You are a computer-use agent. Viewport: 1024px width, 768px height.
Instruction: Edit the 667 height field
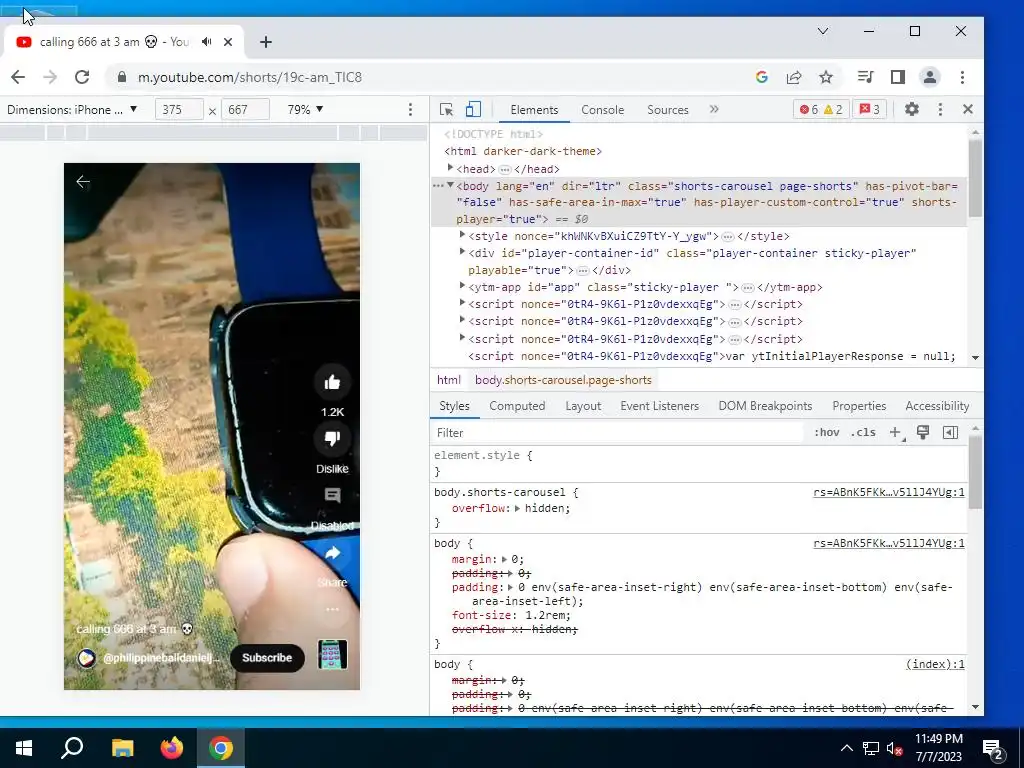coord(246,110)
